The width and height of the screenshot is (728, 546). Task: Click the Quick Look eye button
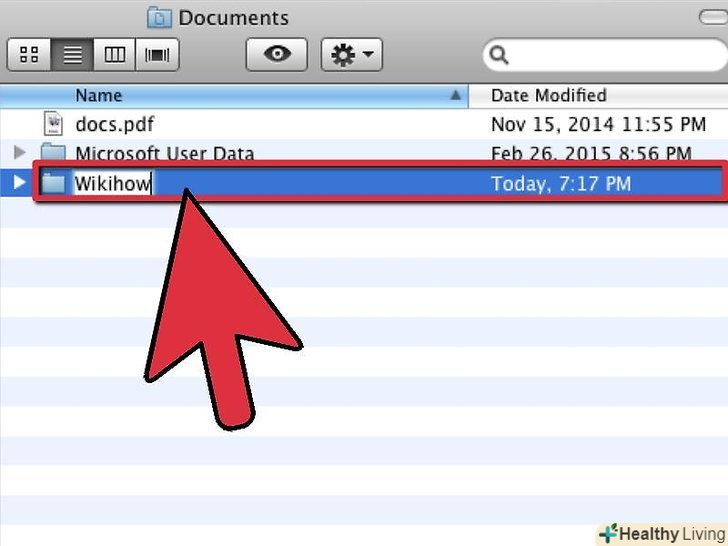pyautogui.click(x=277, y=54)
